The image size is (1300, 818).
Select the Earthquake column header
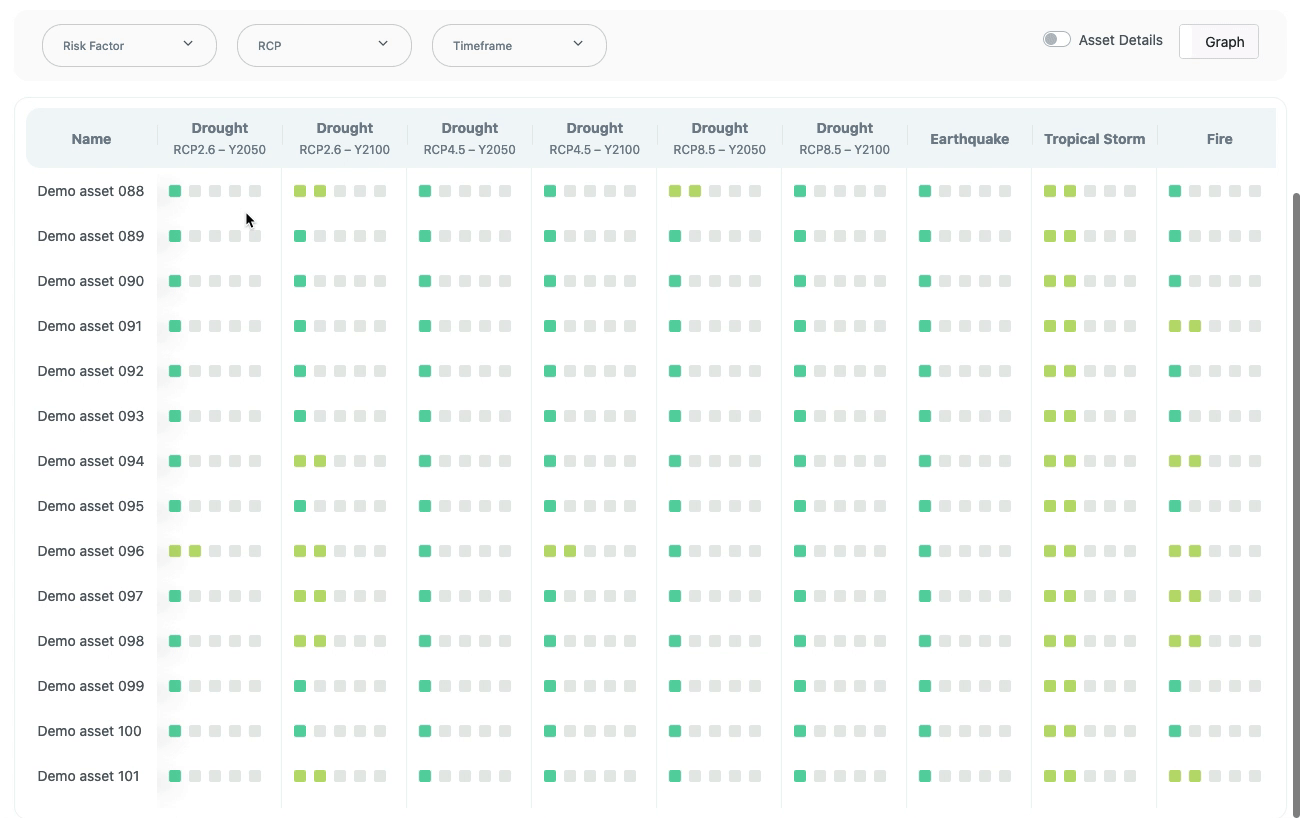click(969, 139)
